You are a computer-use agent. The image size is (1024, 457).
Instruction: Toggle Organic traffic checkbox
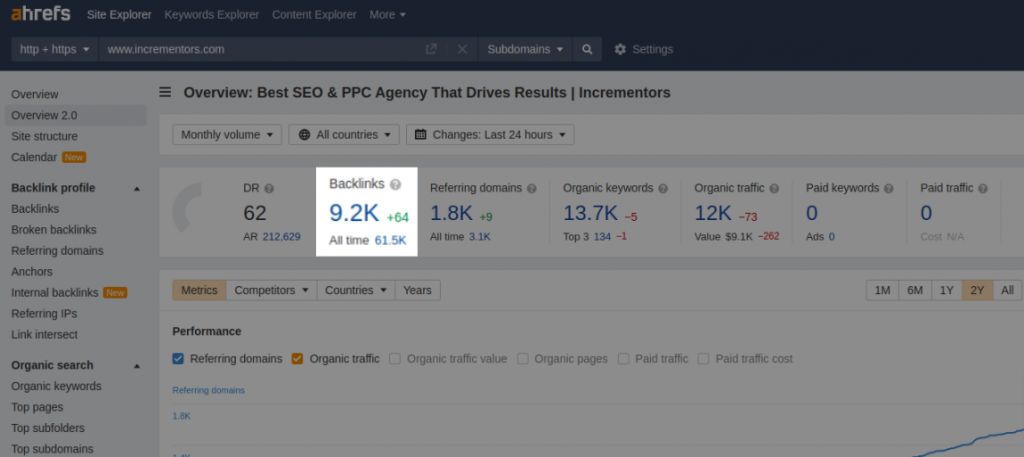(x=297, y=358)
